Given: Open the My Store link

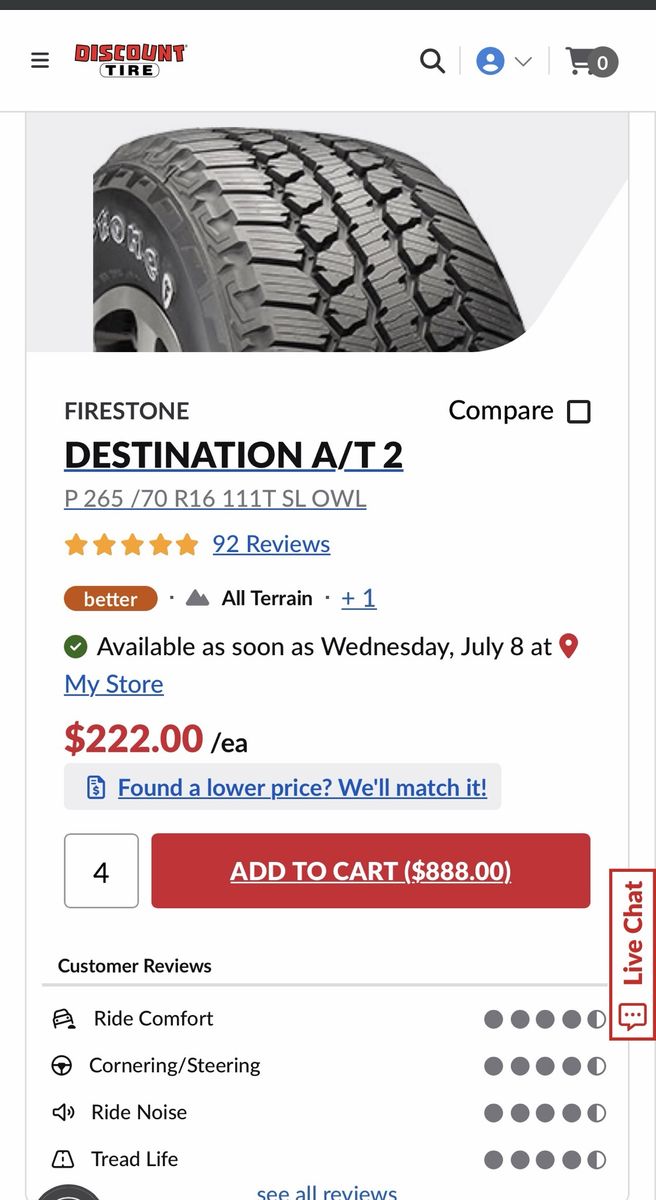Looking at the screenshot, I should (114, 684).
